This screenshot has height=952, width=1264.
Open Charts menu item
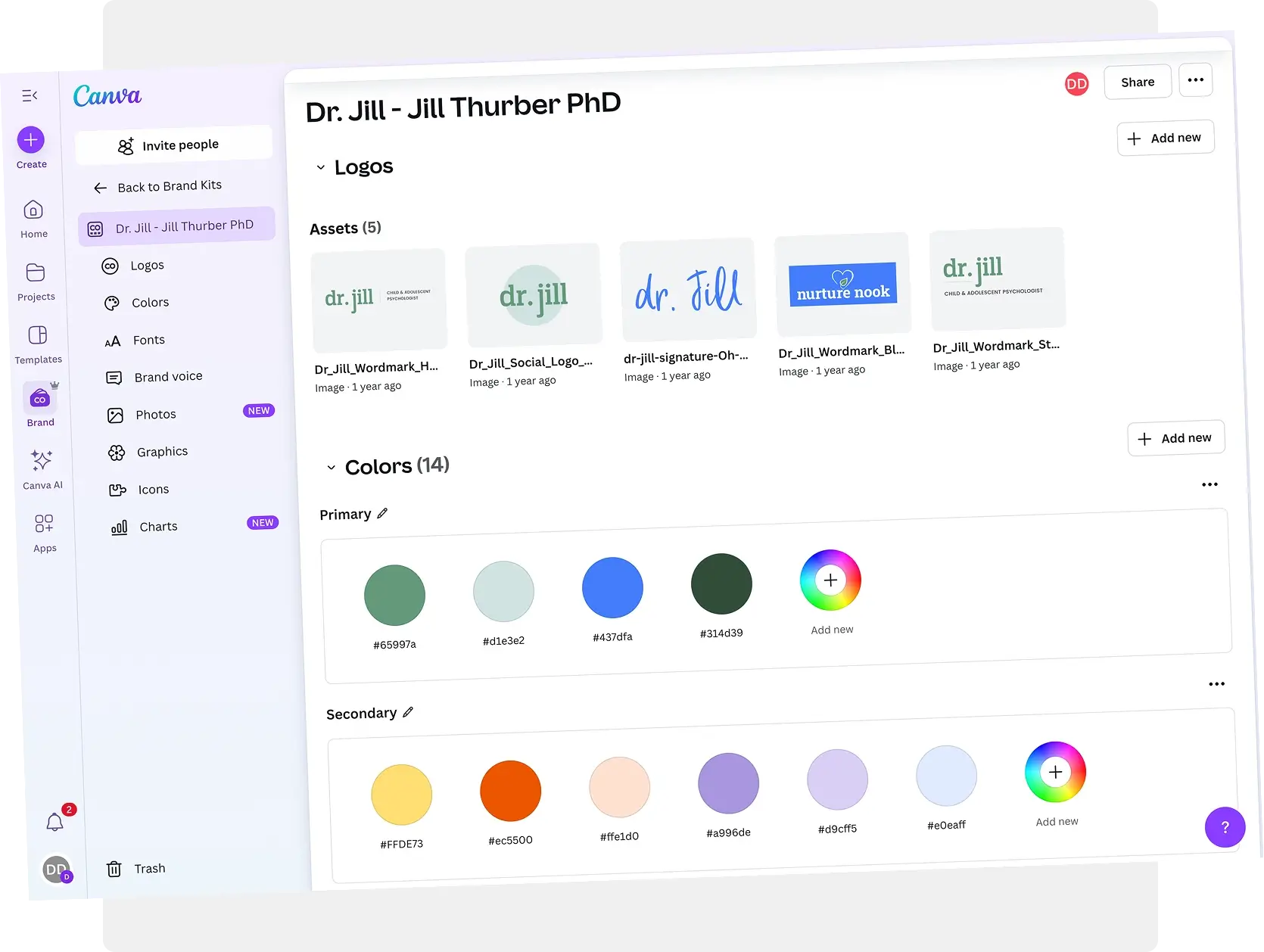coord(145,527)
